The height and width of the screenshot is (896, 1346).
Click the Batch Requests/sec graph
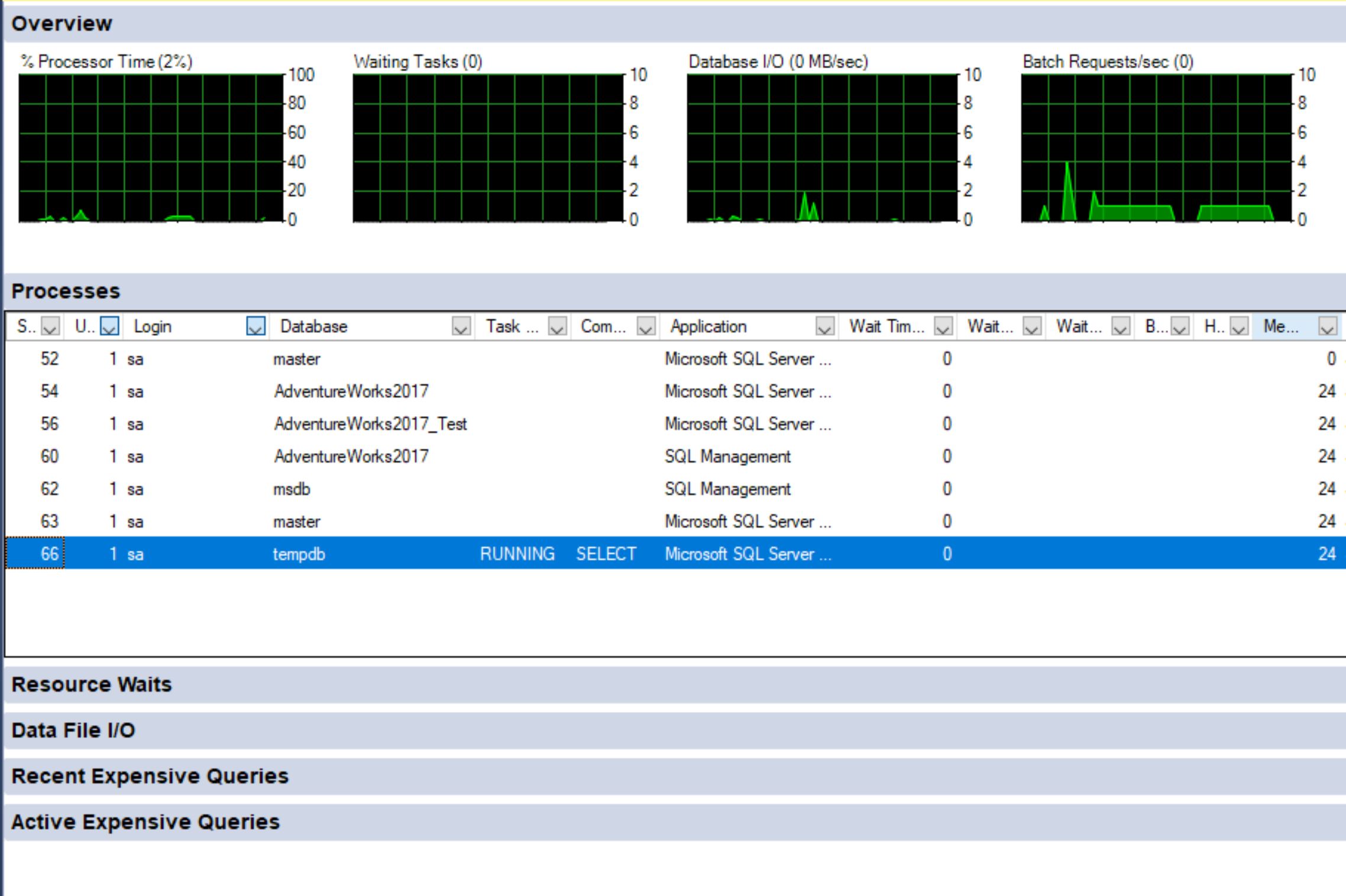[x=1156, y=148]
